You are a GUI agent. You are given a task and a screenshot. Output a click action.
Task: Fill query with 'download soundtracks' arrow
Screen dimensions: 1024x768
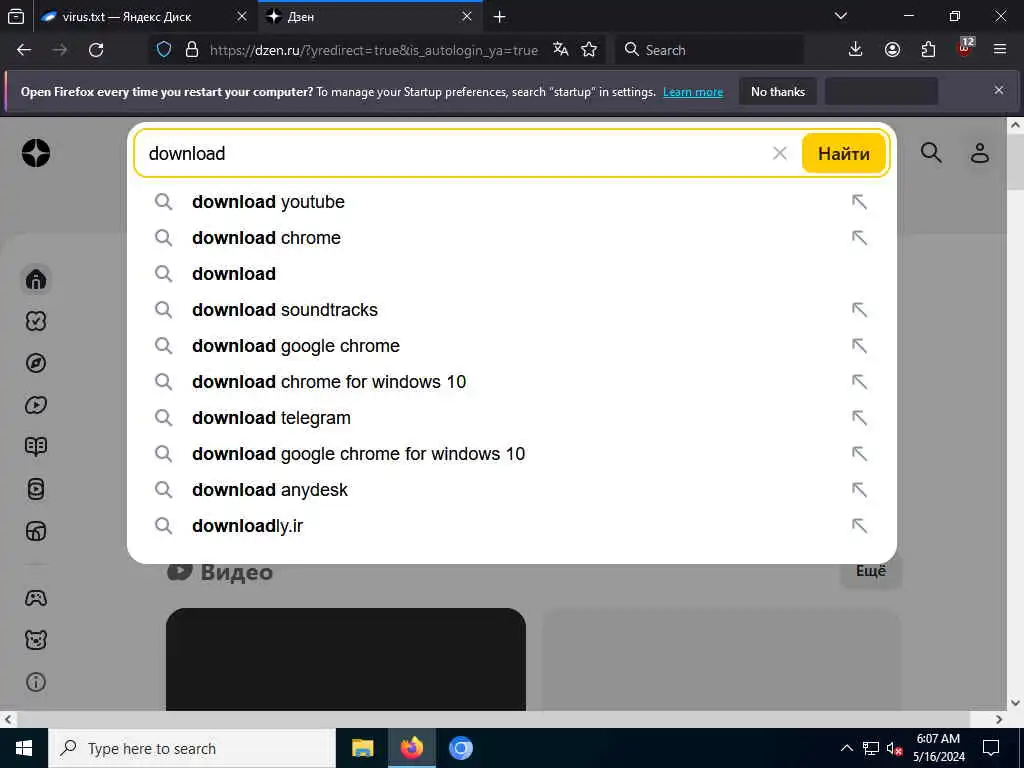[x=859, y=310]
